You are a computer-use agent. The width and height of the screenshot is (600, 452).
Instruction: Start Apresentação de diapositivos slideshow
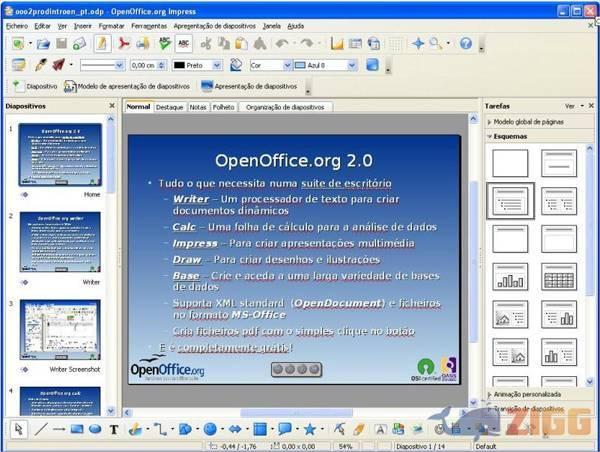pos(249,86)
